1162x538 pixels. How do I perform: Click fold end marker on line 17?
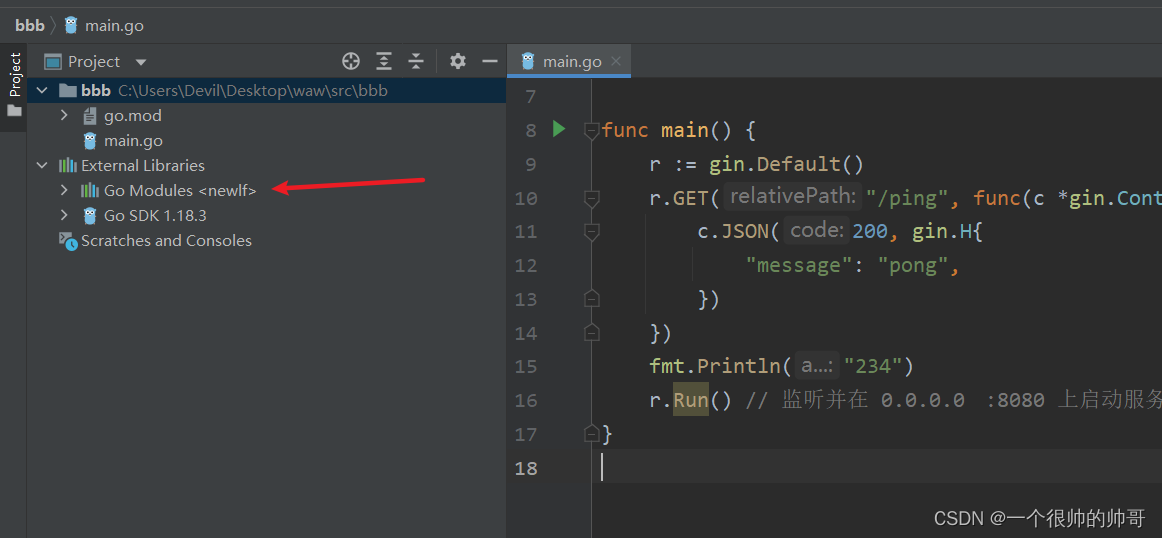591,433
